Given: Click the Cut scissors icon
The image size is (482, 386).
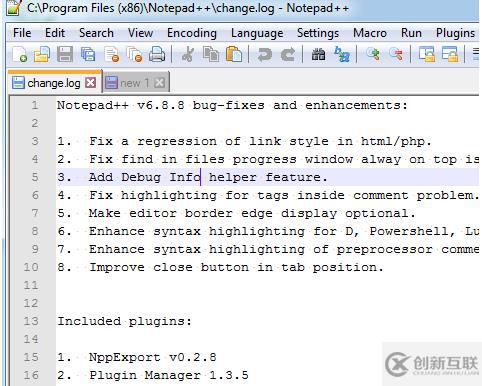Looking at the screenshot, I should (x=188, y=54).
